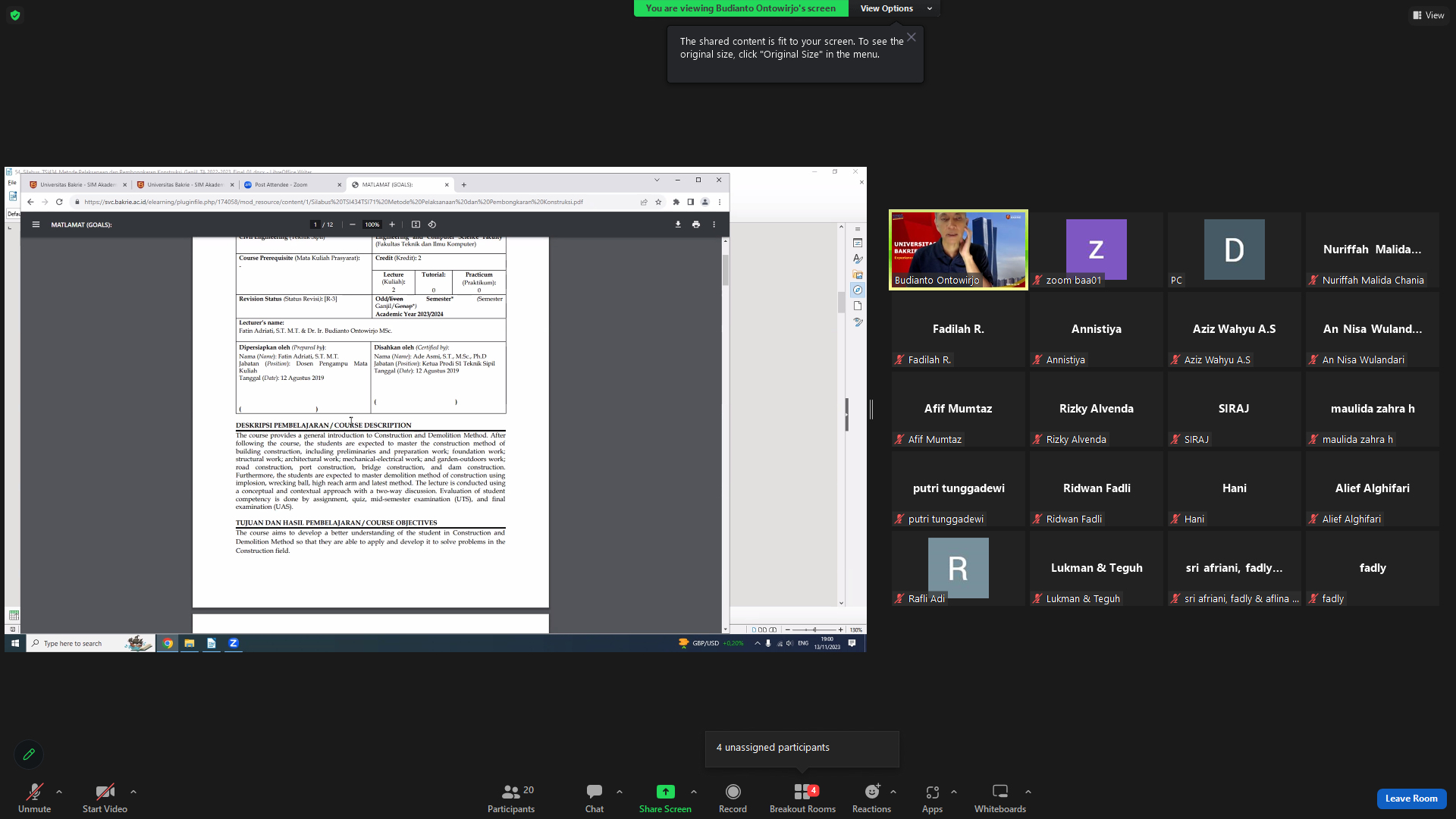The width and height of the screenshot is (1456, 819).
Task: Open the 4 unassigned participants notice
Action: pos(802,748)
